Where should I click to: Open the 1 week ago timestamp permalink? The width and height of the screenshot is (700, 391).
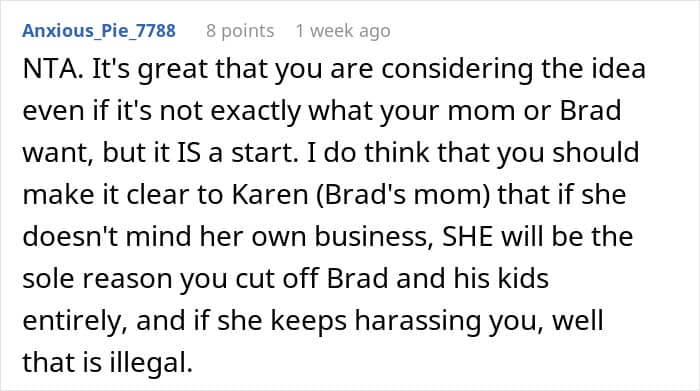point(343,31)
